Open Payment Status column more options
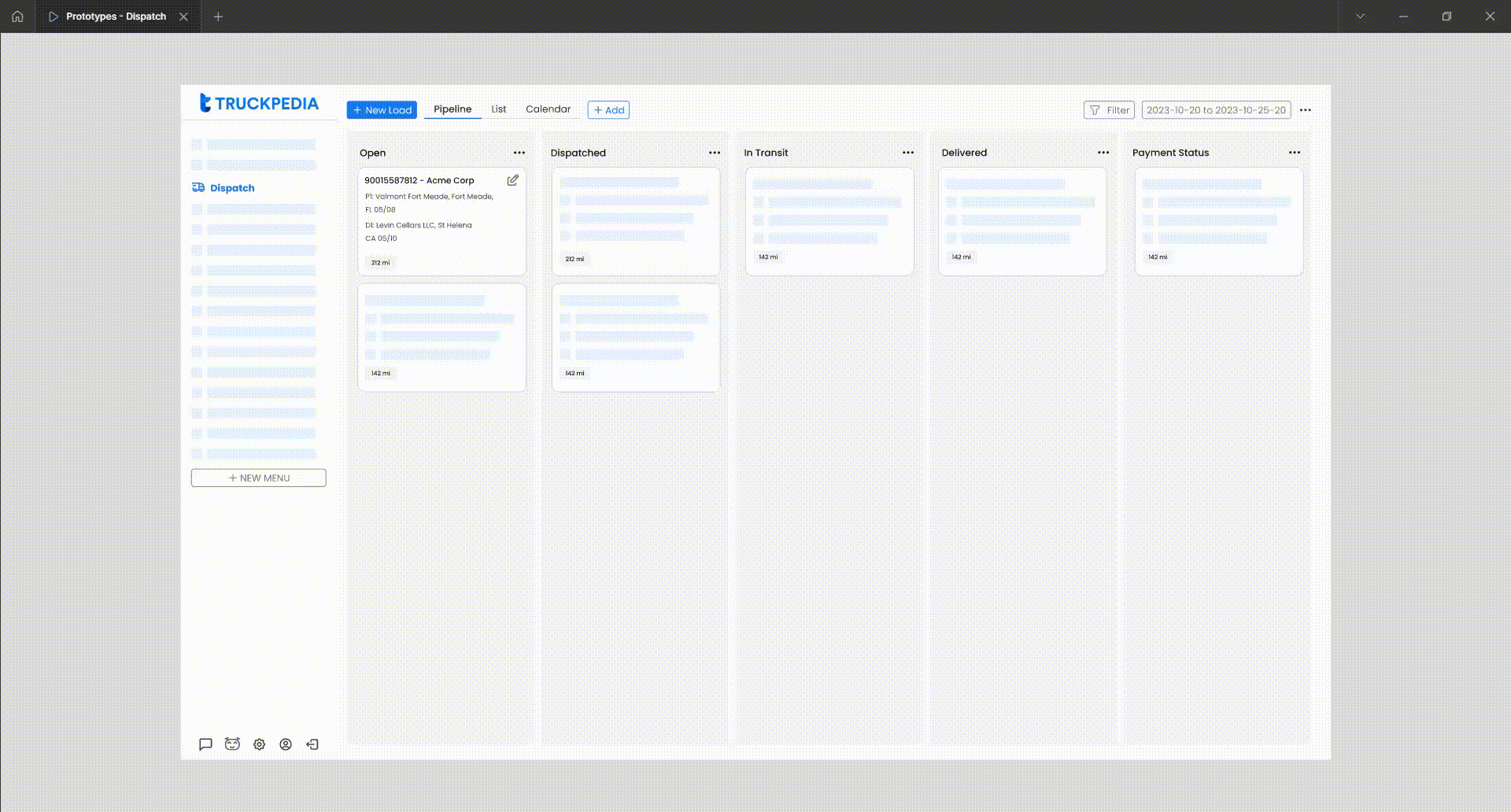This screenshot has height=812, width=1511. pyautogui.click(x=1294, y=153)
